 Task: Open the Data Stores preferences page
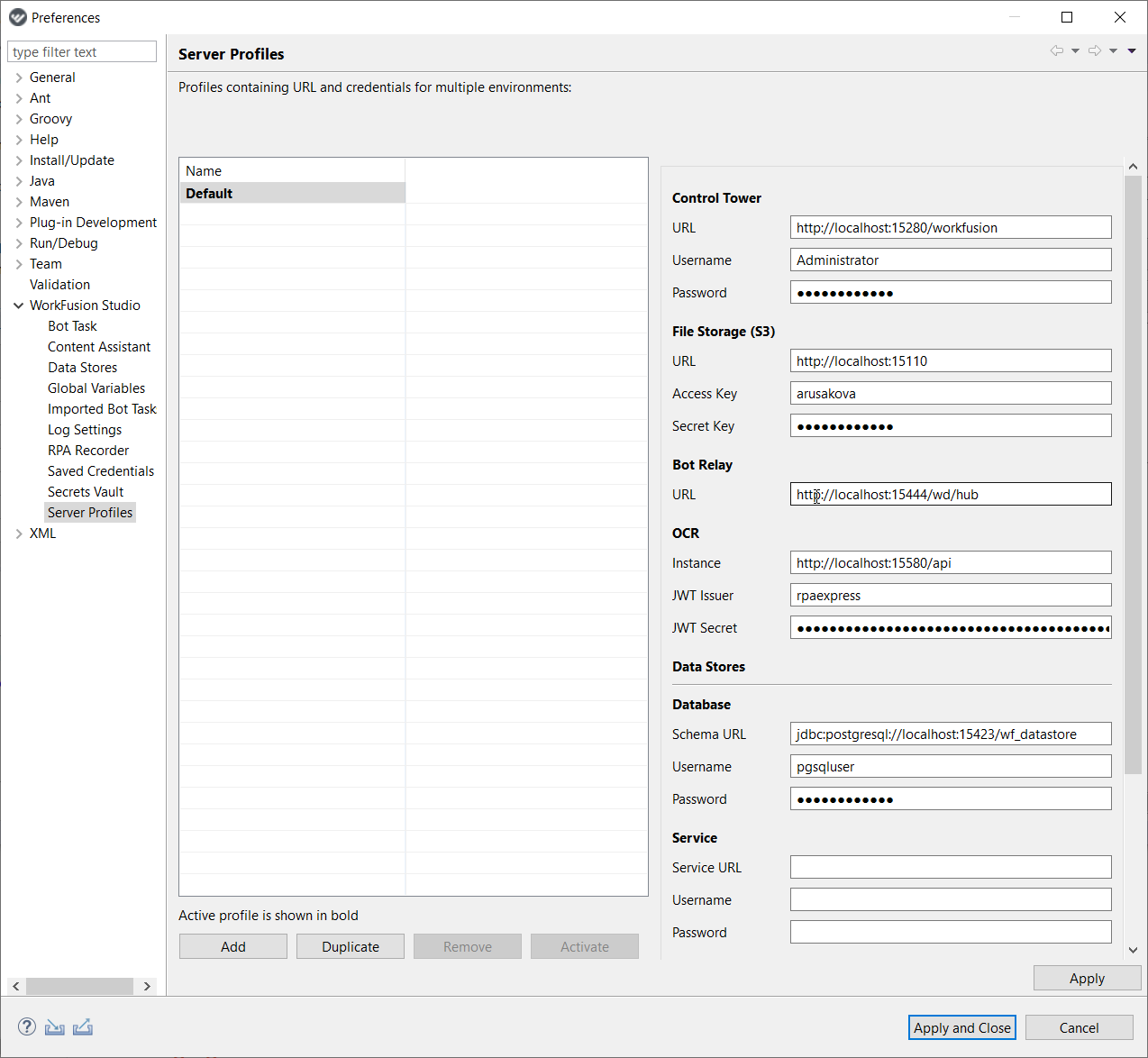[82, 368]
